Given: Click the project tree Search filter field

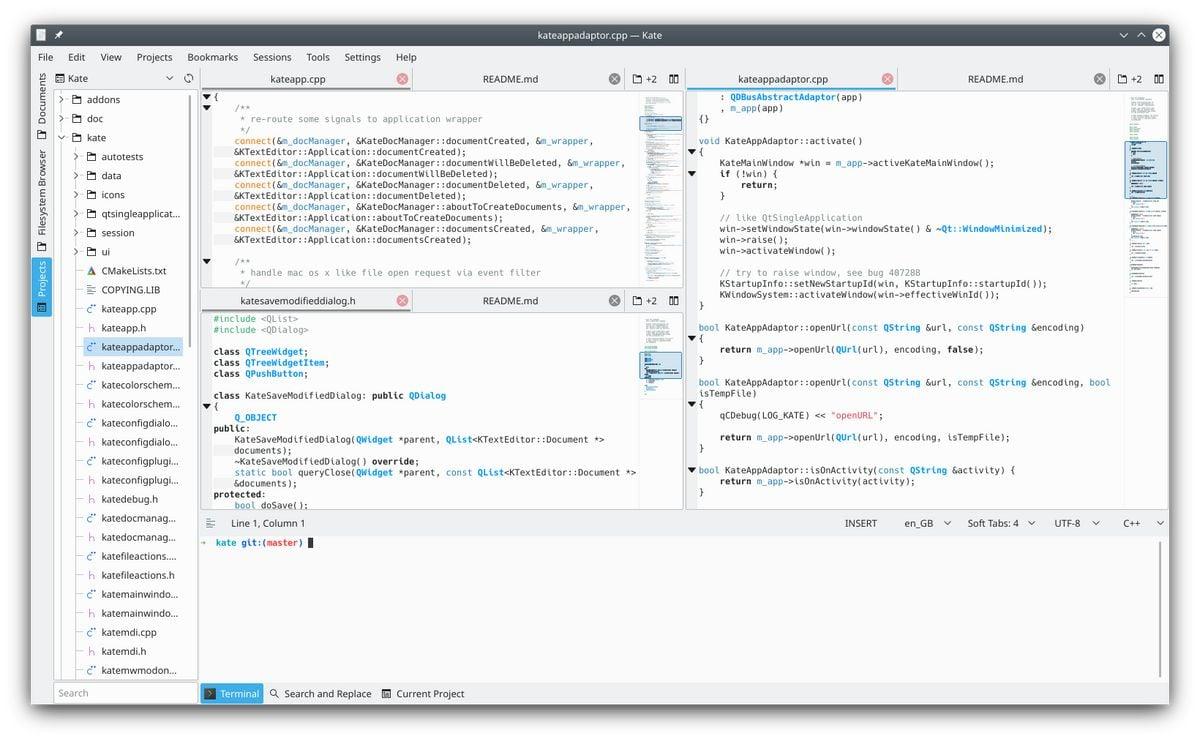Looking at the screenshot, I should (125, 693).
